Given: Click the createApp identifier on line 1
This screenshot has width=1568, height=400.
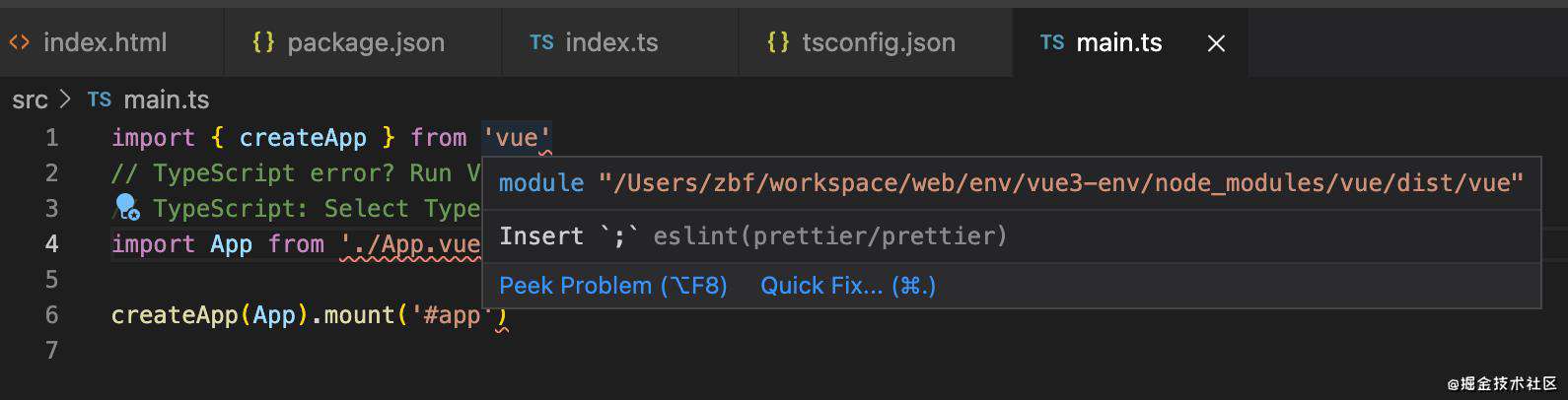Looking at the screenshot, I should click(x=303, y=138).
